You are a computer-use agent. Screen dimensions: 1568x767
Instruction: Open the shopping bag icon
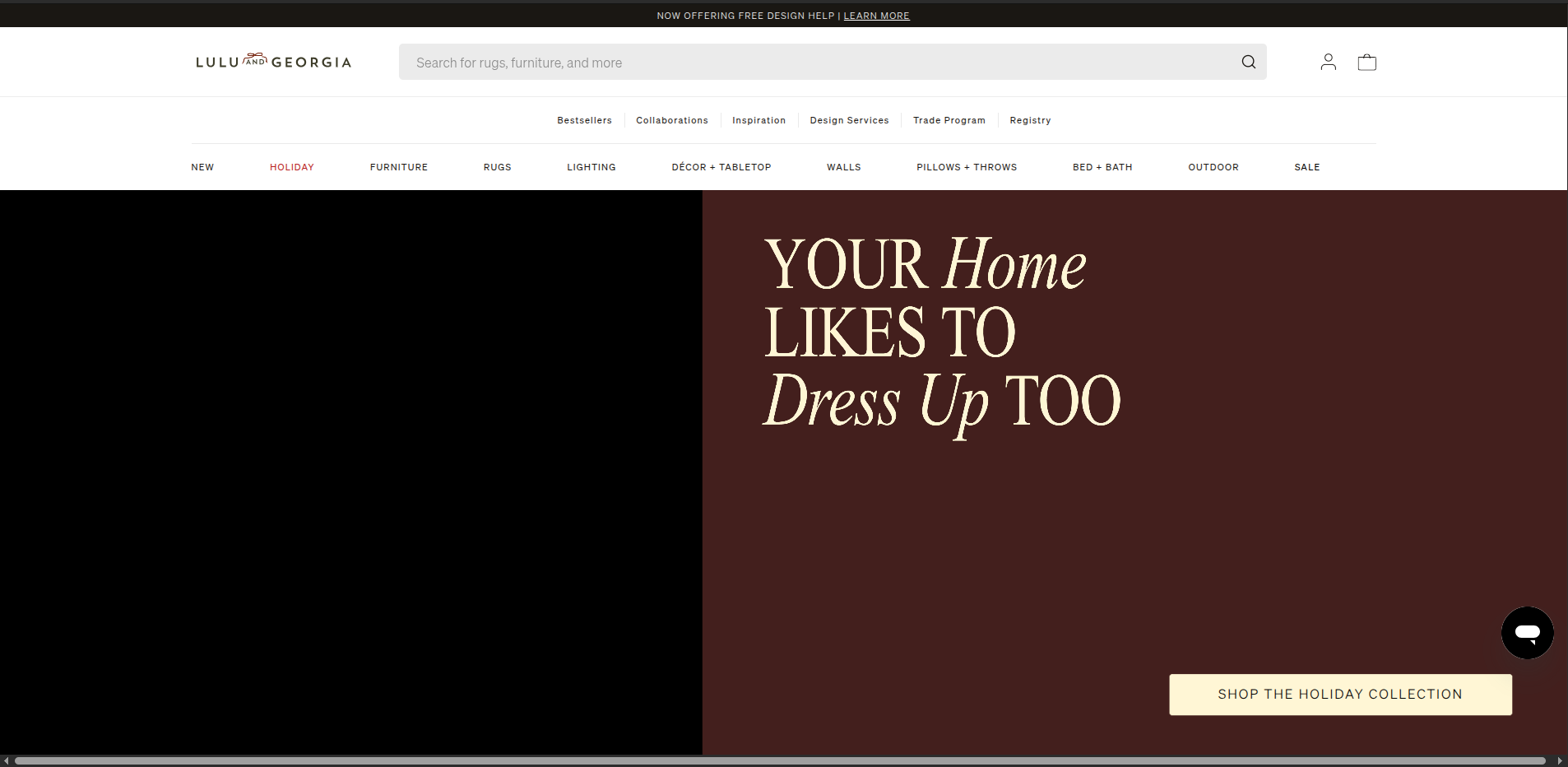coord(1366,63)
